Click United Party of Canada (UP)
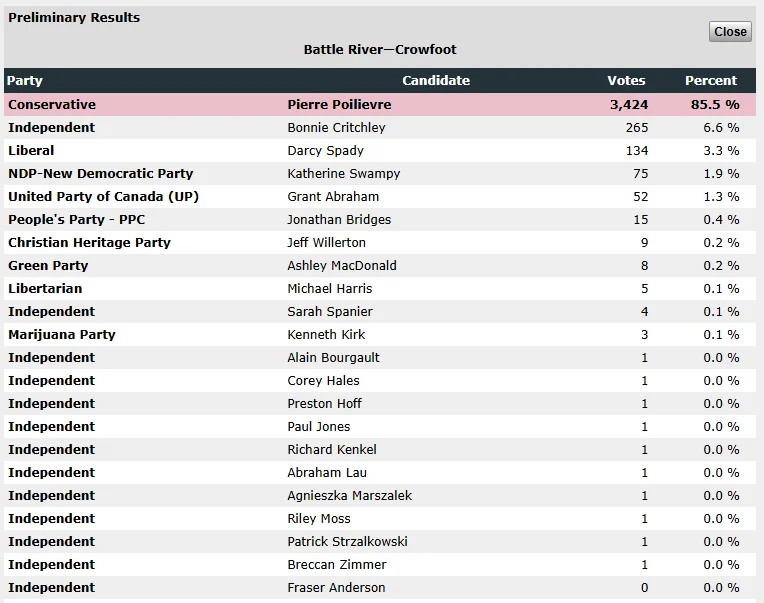 (103, 196)
